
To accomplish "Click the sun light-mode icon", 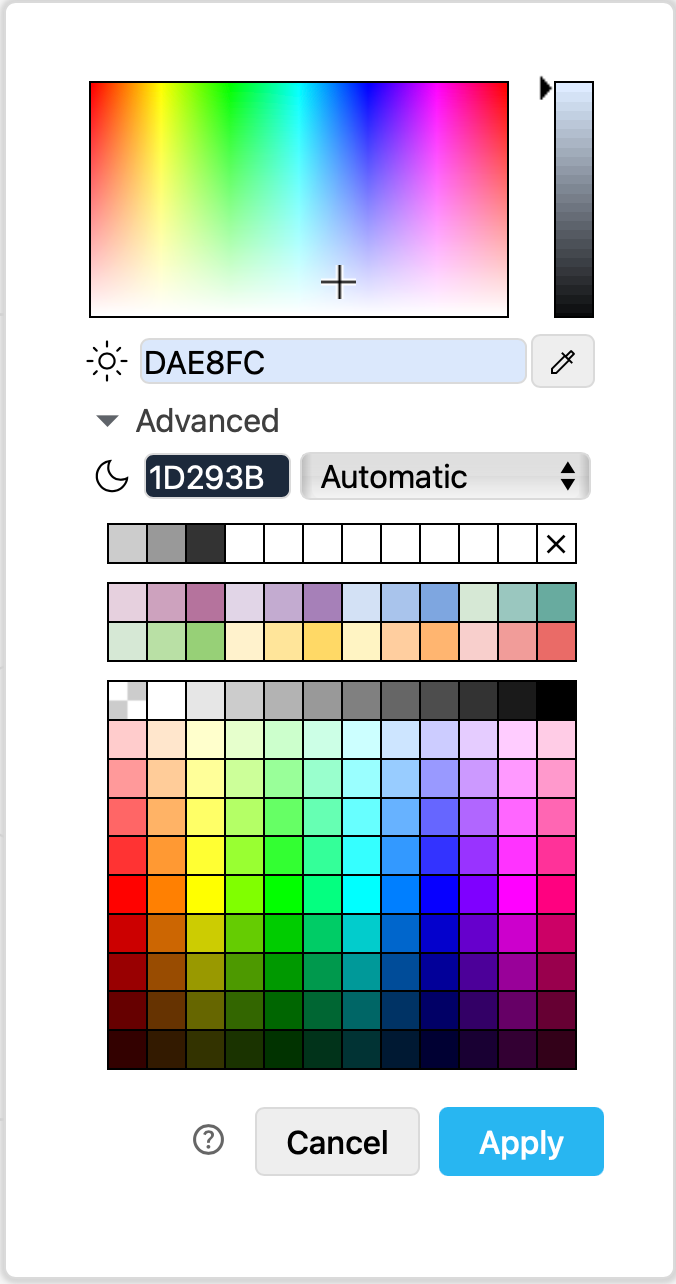I will (107, 361).
